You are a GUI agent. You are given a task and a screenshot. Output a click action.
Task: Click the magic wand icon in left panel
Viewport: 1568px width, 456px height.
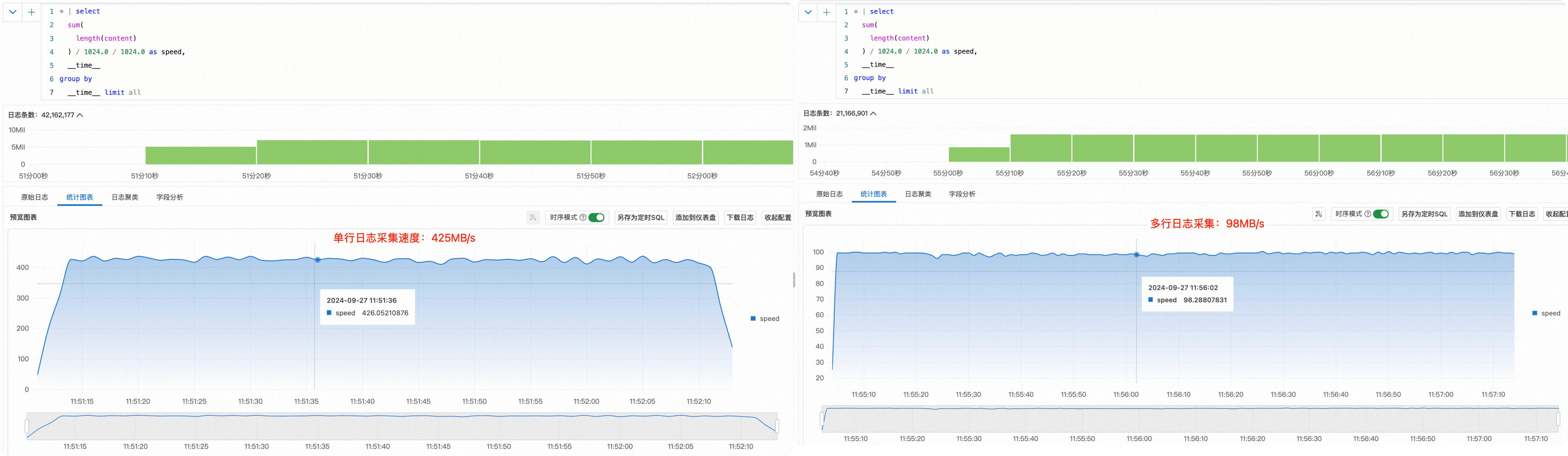(x=533, y=218)
